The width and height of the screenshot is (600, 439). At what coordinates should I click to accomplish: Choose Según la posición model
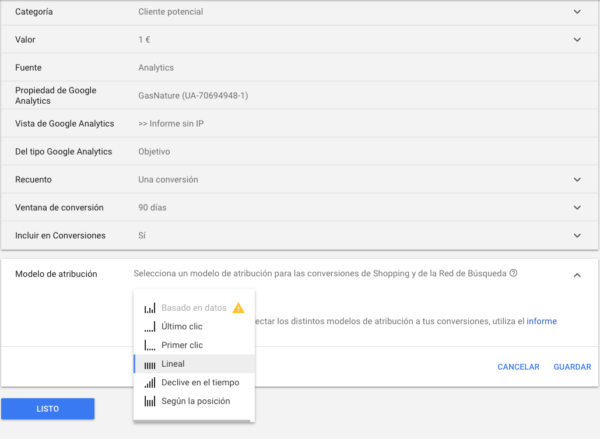[194, 401]
